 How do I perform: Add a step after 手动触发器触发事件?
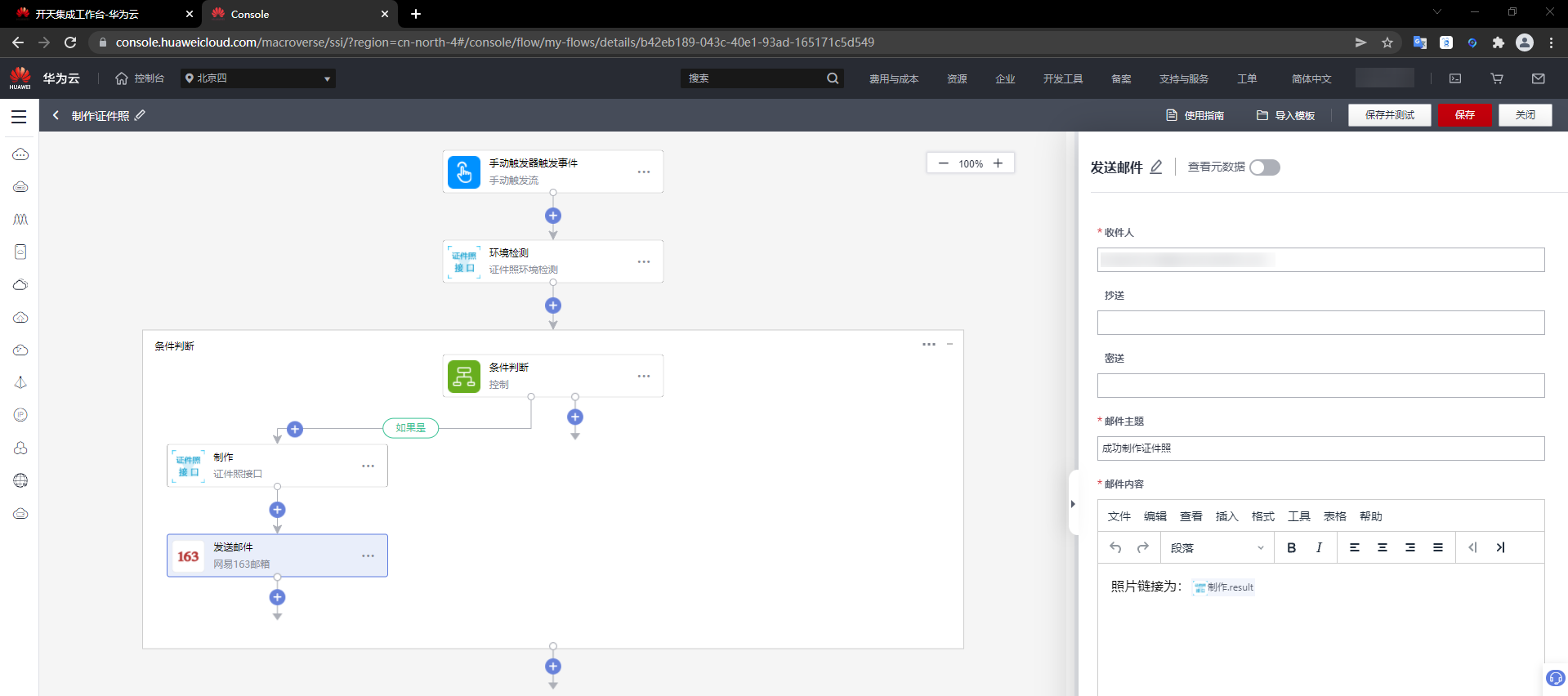click(x=553, y=216)
